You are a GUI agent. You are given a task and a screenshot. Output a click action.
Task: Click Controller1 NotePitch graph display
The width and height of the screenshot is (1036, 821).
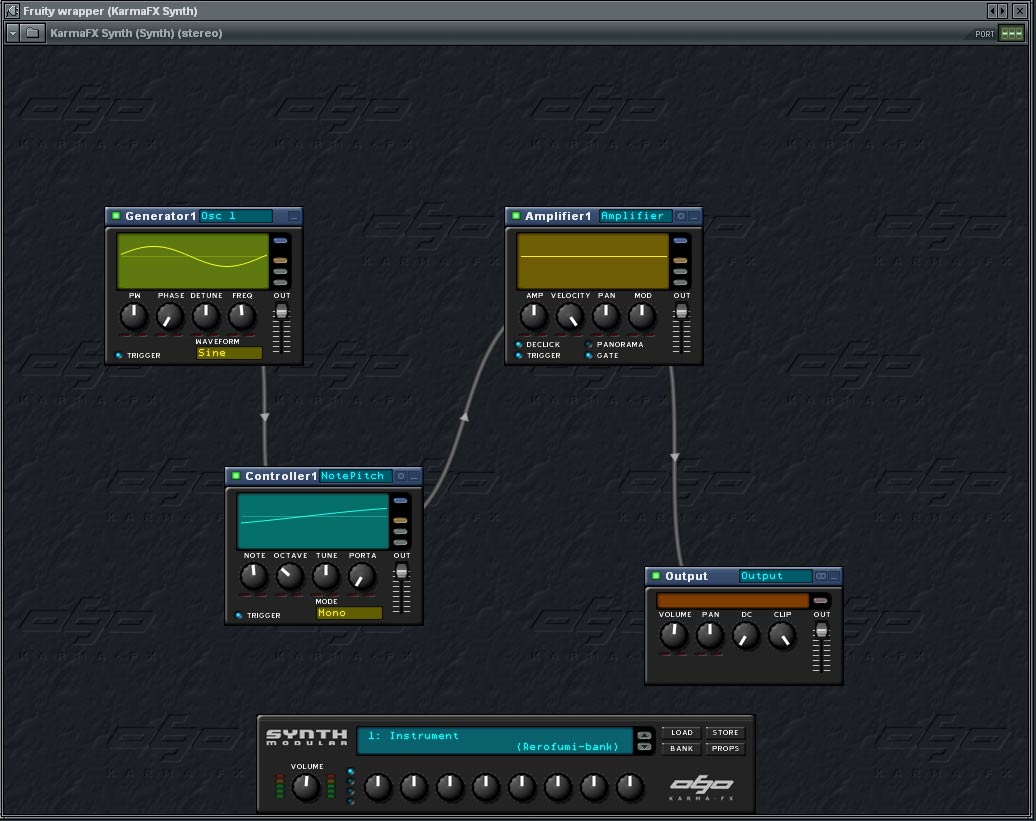(x=313, y=520)
